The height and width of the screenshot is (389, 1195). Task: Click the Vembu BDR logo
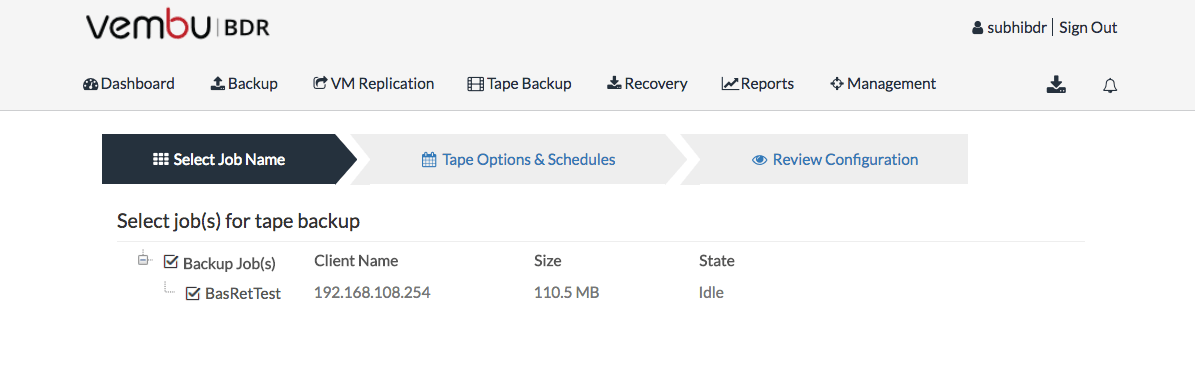[x=178, y=28]
